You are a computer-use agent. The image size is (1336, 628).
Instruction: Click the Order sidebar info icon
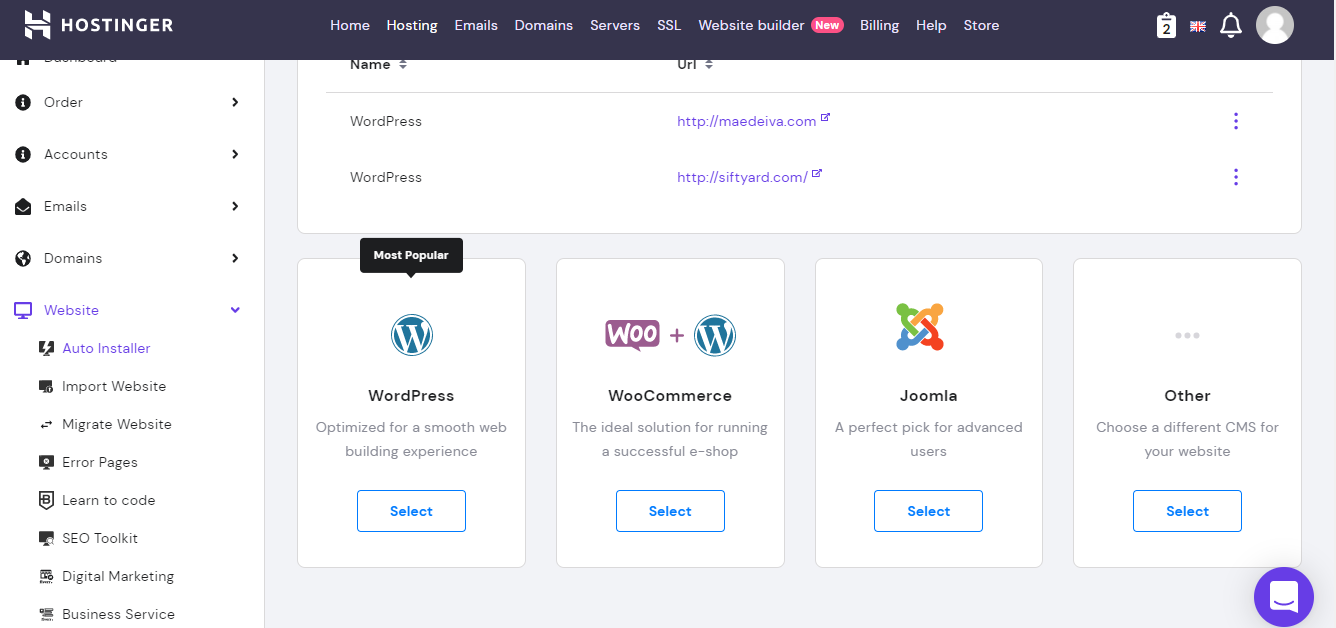click(24, 102)
